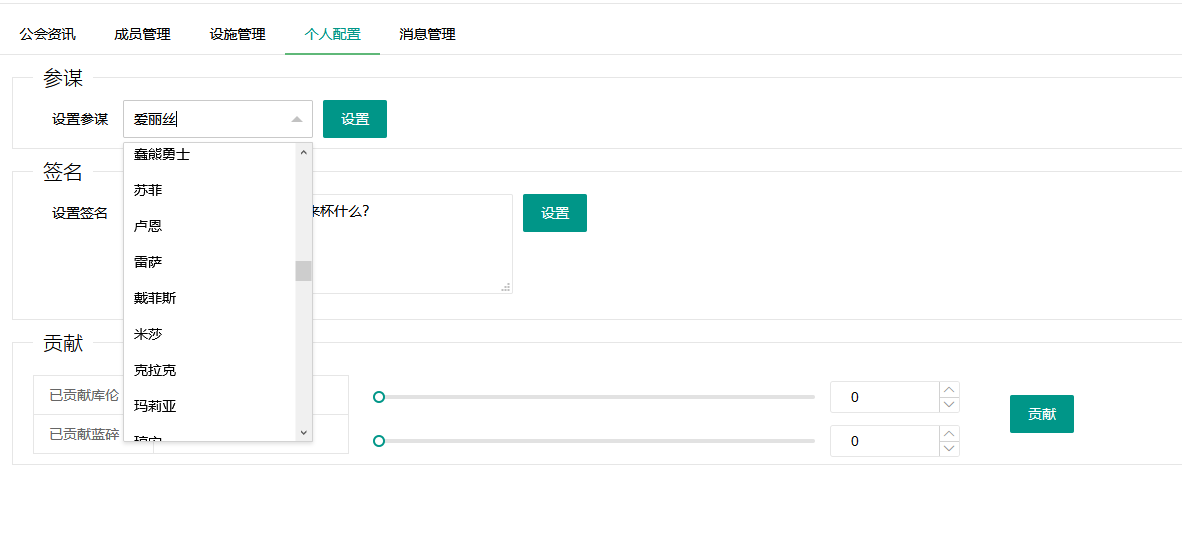Viewport: 1182px width, 556px height.
Task: Decrease the upper contribution value with down arrow
Action: click(949, 405)
